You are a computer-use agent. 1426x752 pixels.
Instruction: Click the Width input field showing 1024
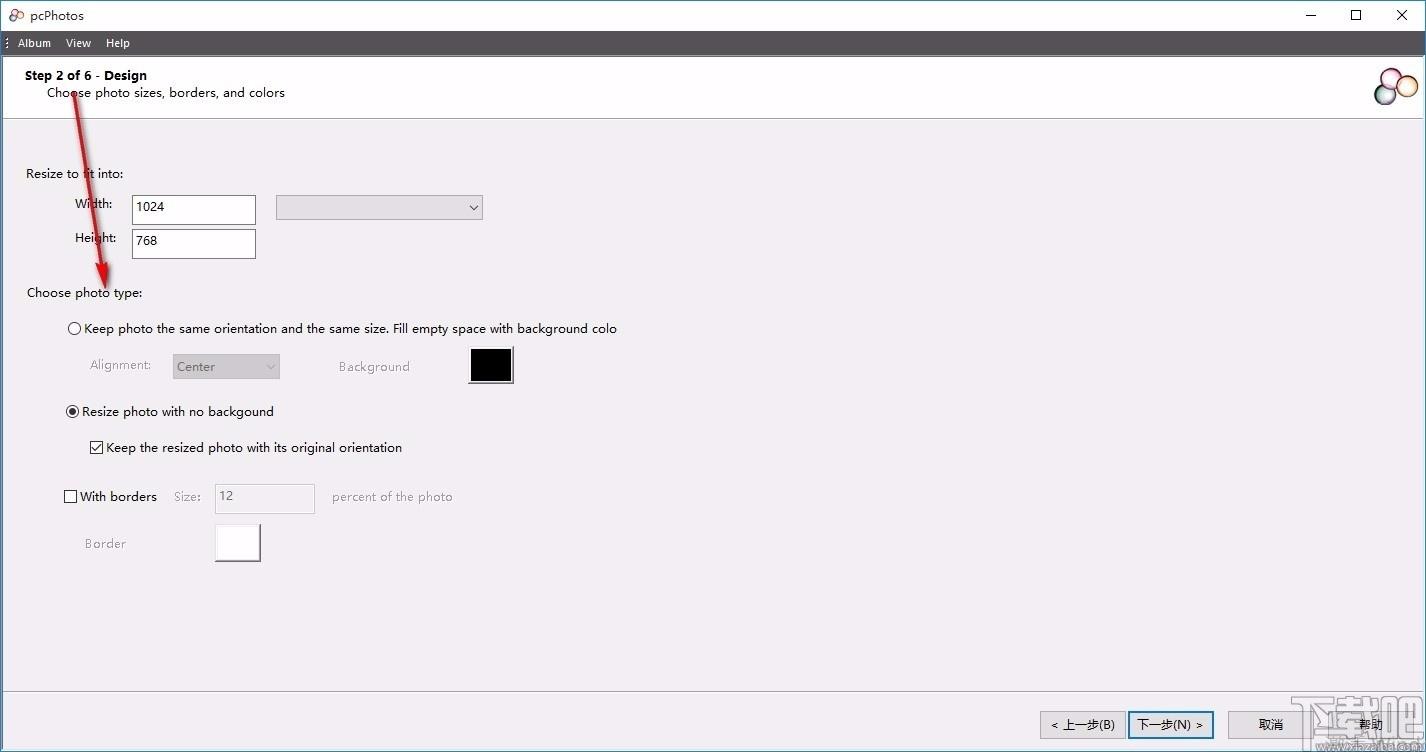pyautogui.click(x=194, y=210)
